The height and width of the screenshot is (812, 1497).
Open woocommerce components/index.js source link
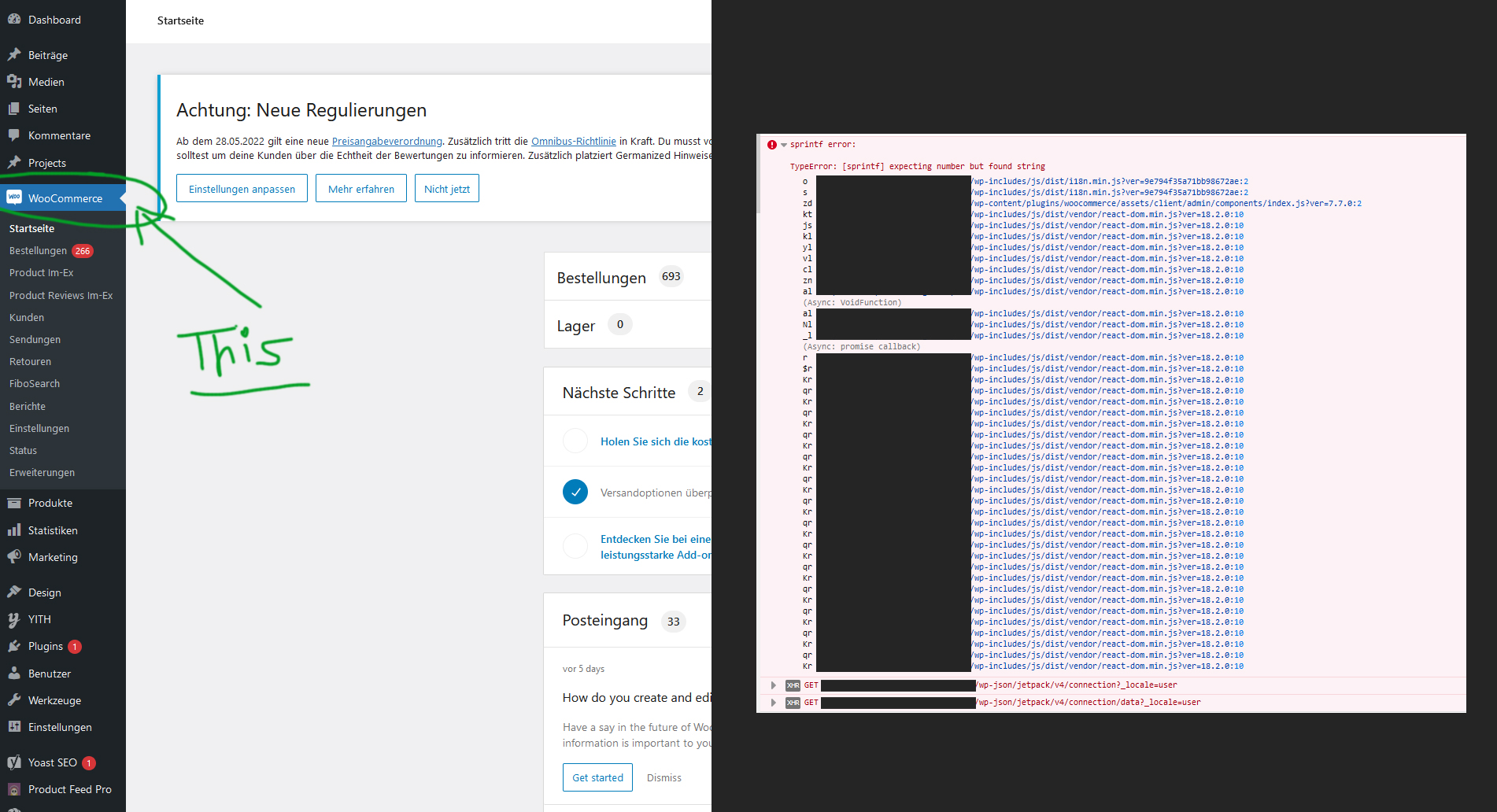(x=1166, y=203)
